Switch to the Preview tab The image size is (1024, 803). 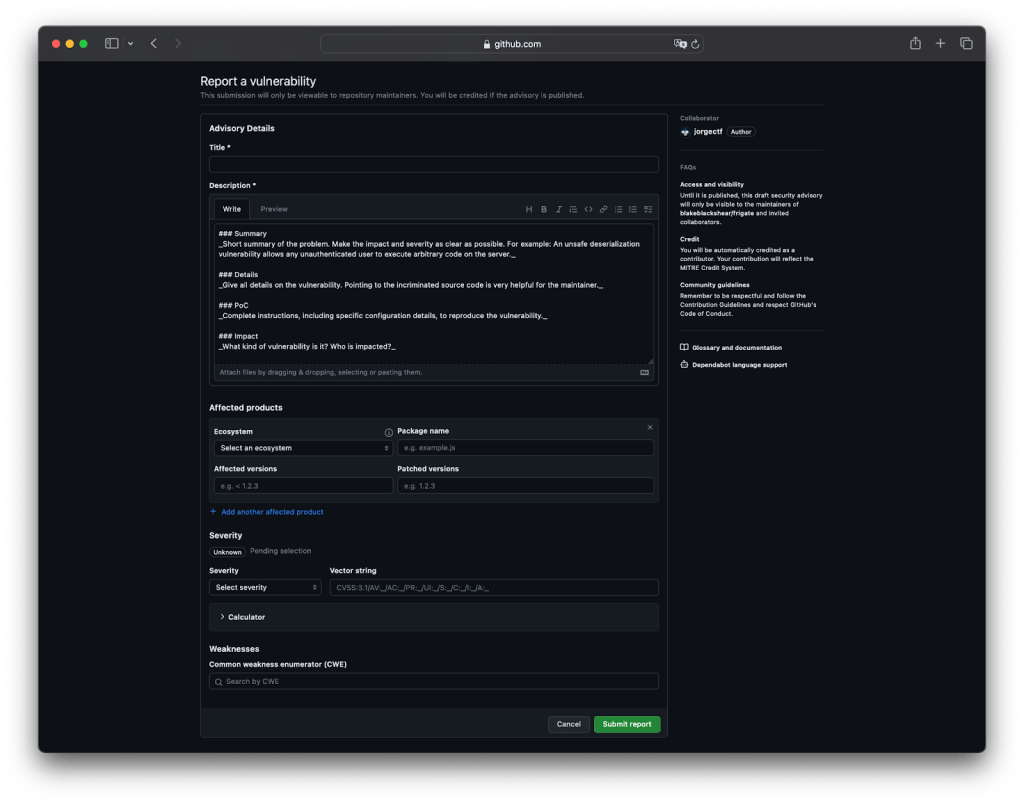(x=273, y=209)
